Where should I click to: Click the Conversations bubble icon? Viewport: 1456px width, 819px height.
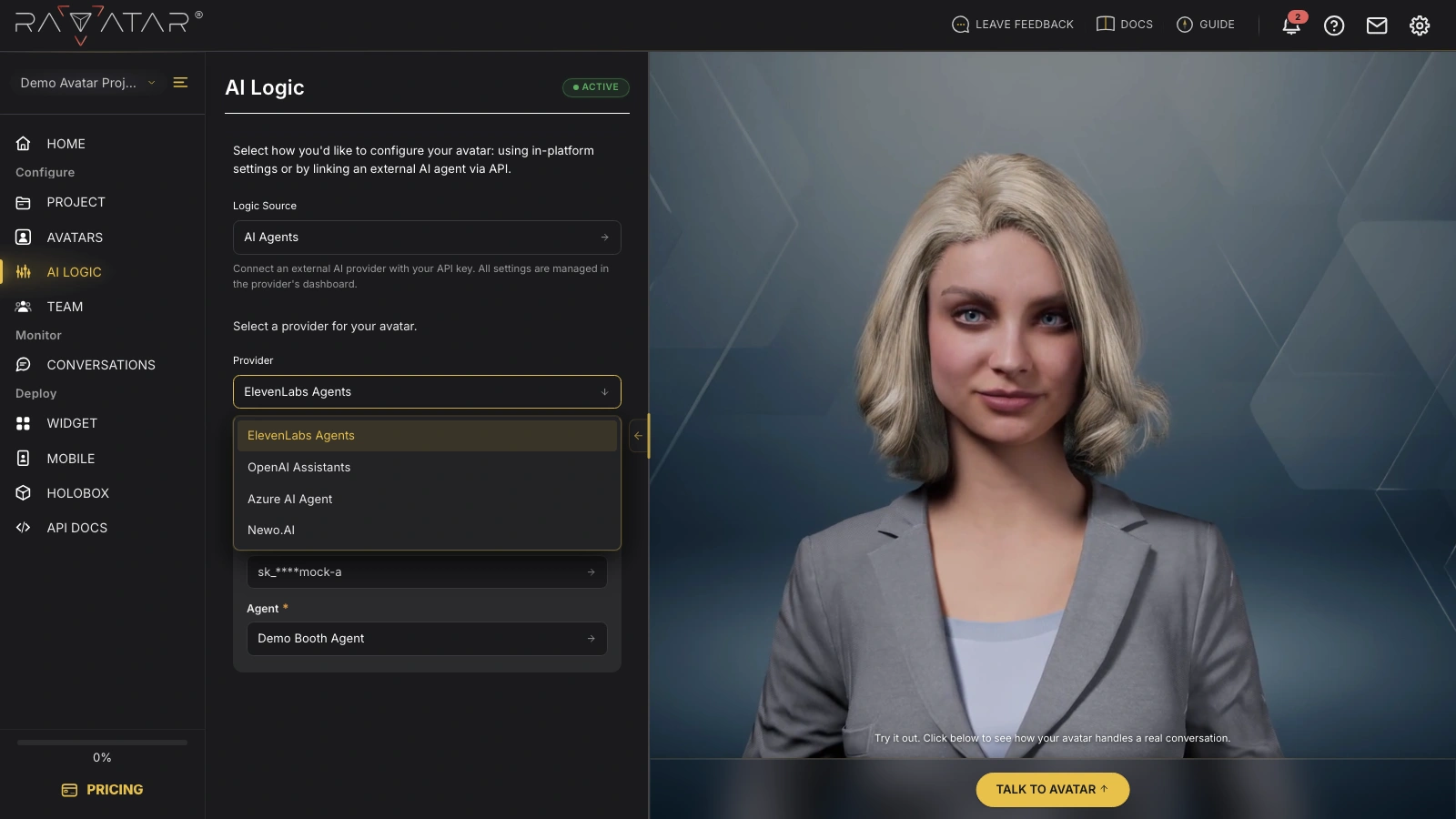pyautogui.click(x=24, y=365)
